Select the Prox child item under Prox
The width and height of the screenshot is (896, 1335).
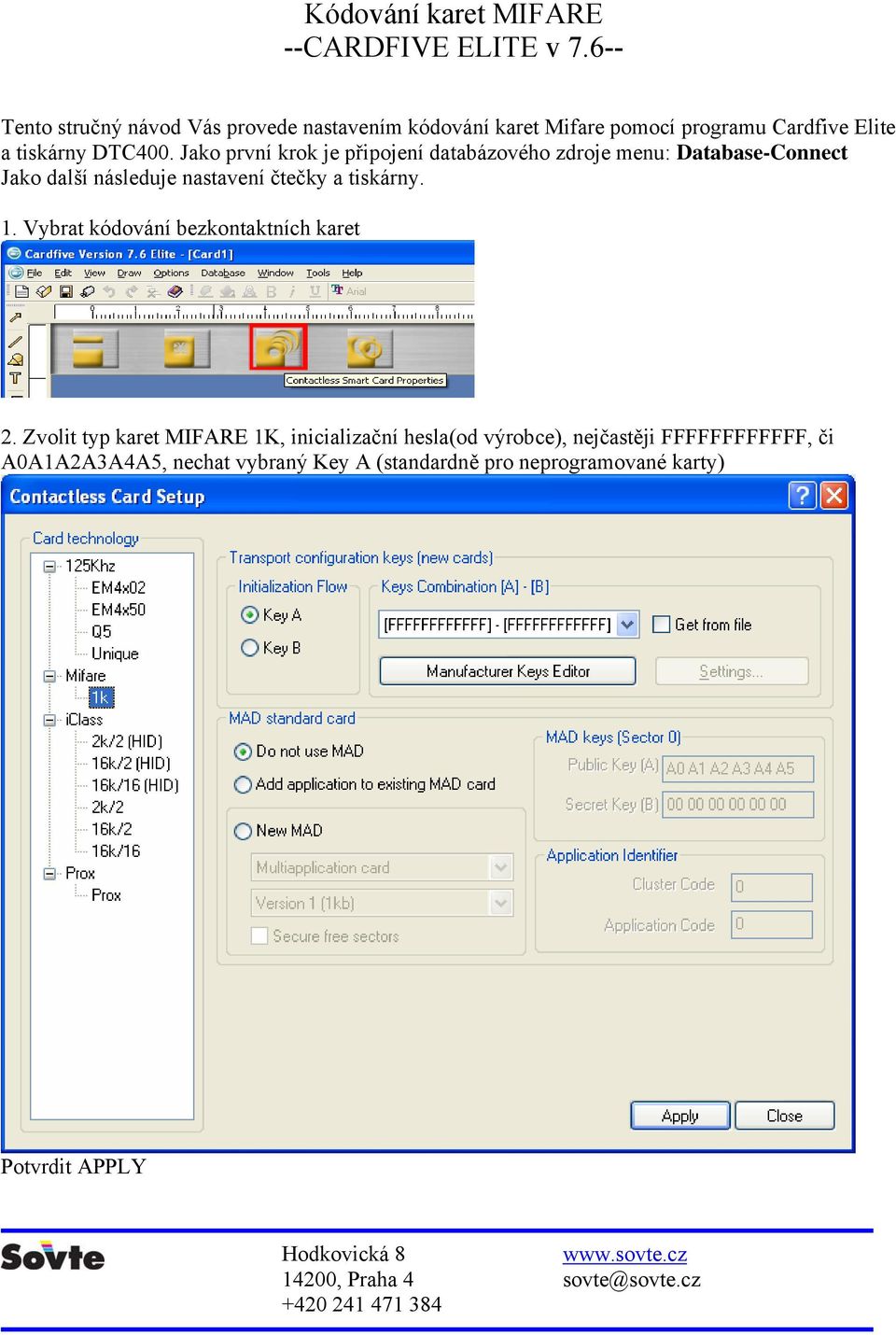tap(106, 895)
